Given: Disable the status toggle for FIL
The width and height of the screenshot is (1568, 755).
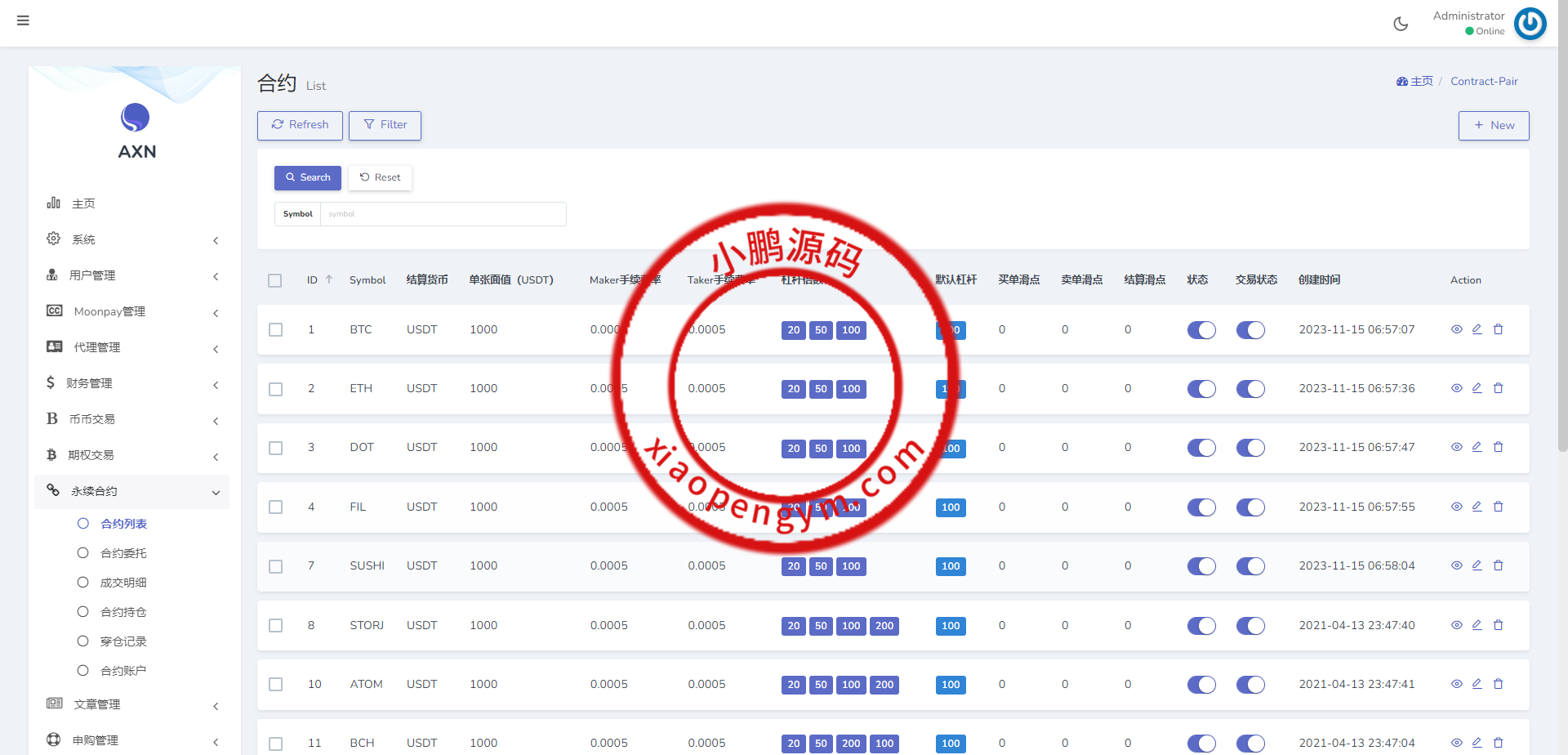Looking at the screenshot, I should click(x=1200, y=507).
